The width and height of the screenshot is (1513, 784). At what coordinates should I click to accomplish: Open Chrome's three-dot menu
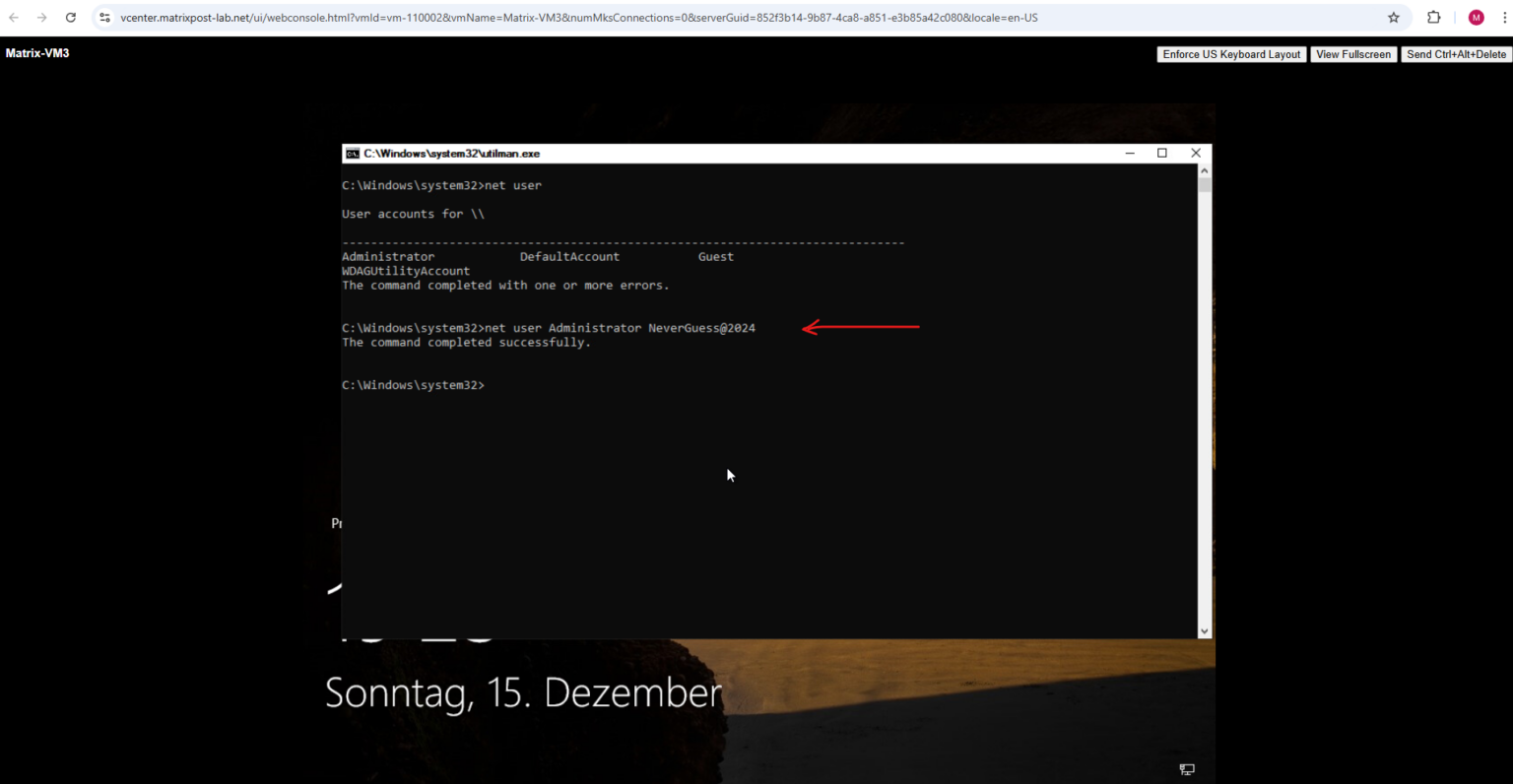coord(1505,17)
